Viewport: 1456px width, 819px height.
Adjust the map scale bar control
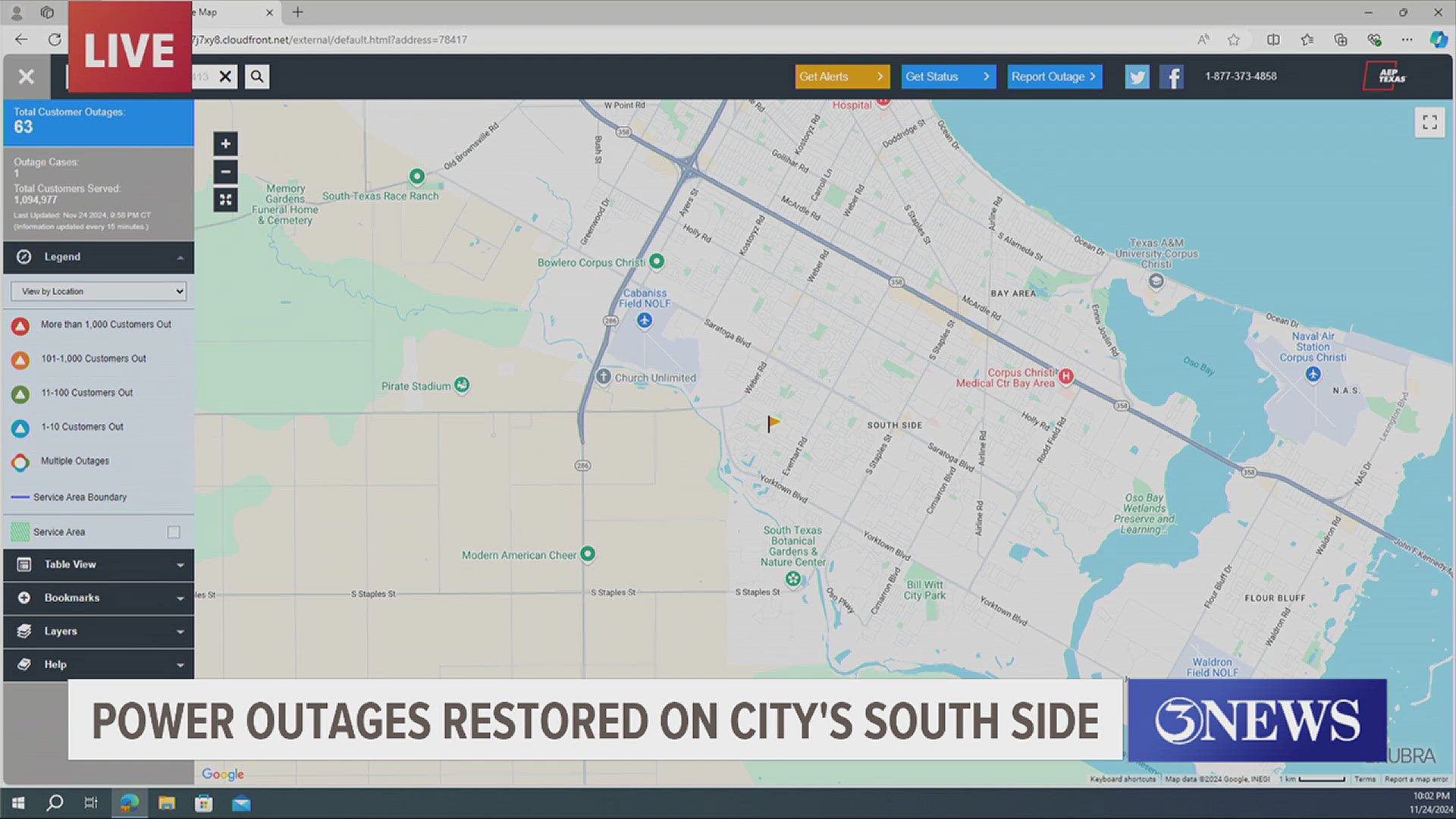click(1316, 779)
